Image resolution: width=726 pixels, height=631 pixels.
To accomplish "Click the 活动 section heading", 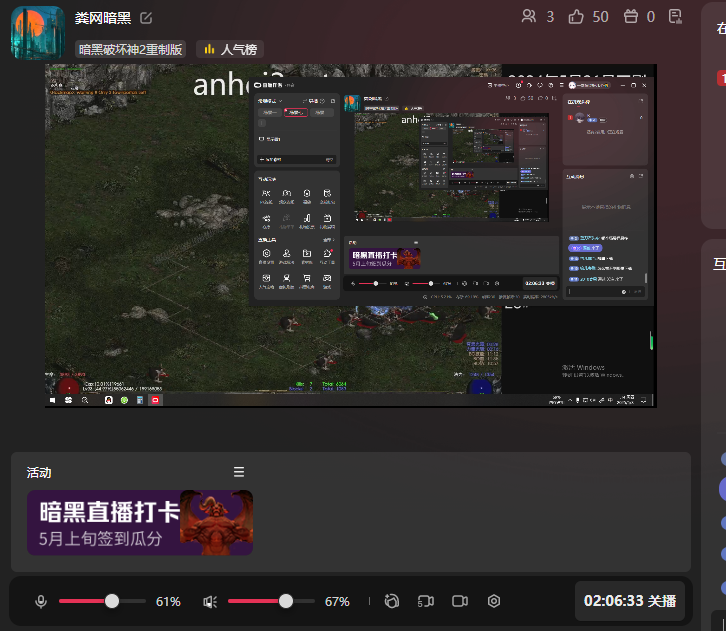I will [x=39, y=473].
